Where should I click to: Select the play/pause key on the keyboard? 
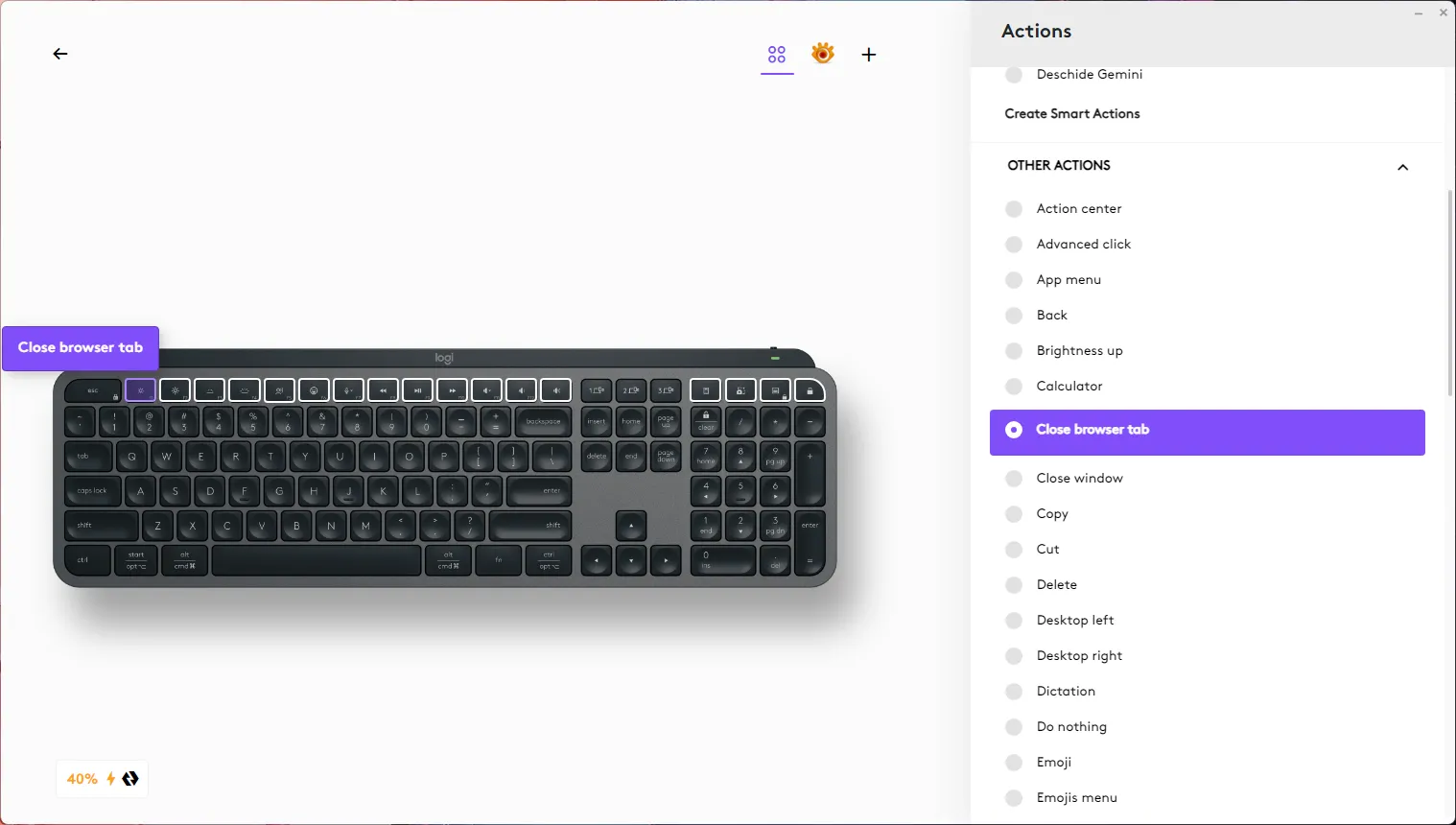(x=417, y=390)
